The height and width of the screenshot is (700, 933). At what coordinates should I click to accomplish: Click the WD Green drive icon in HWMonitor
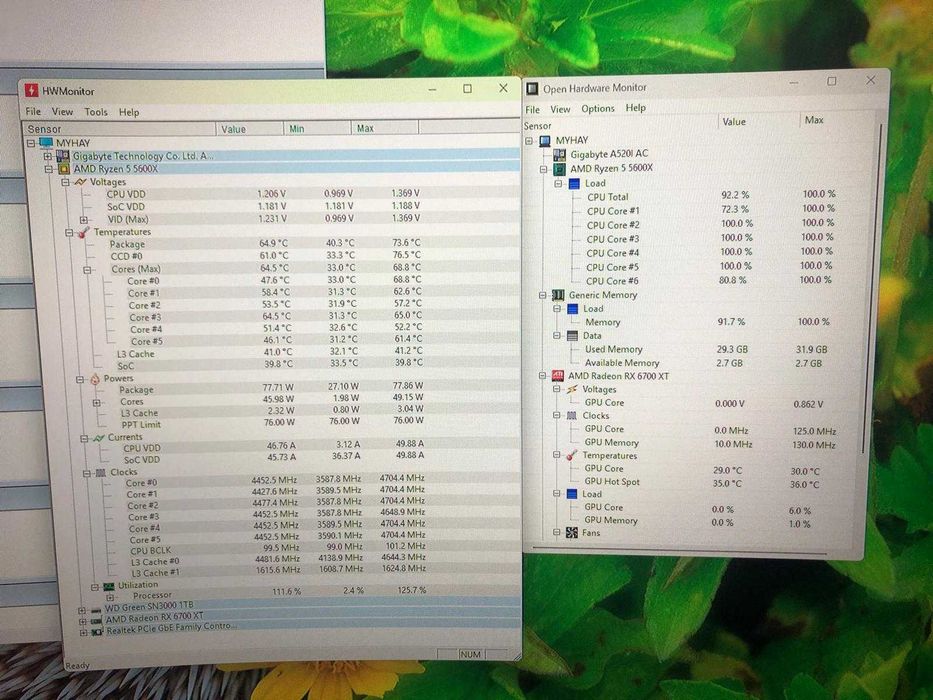[x=96, y=610]
